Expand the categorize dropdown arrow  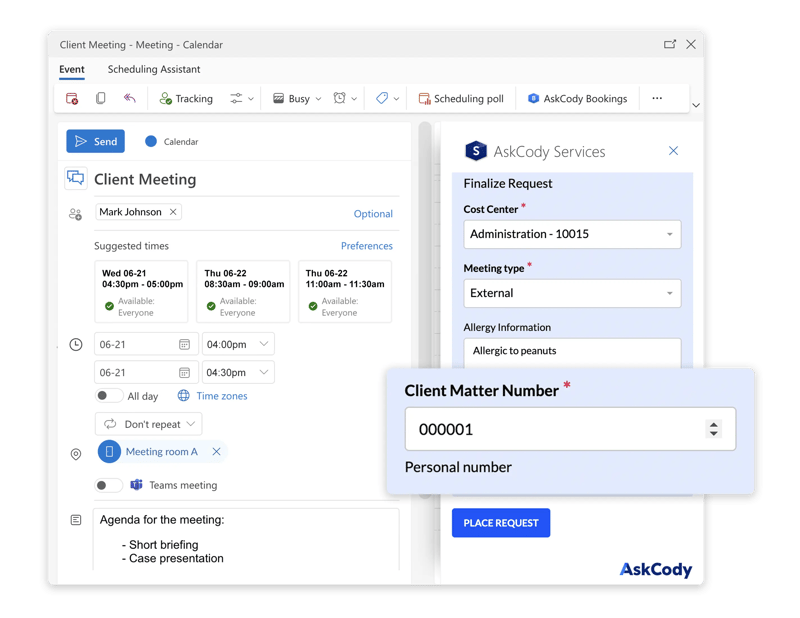[x=396, y=99]
